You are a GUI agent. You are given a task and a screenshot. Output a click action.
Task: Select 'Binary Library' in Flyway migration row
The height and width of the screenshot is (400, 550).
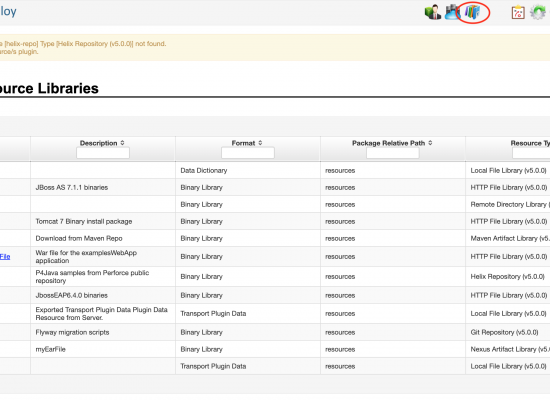[x=202, y=332]
